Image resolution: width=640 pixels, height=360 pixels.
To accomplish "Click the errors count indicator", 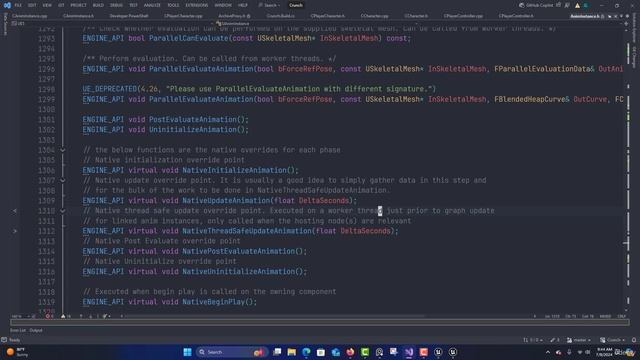I will tap(49, 316).
